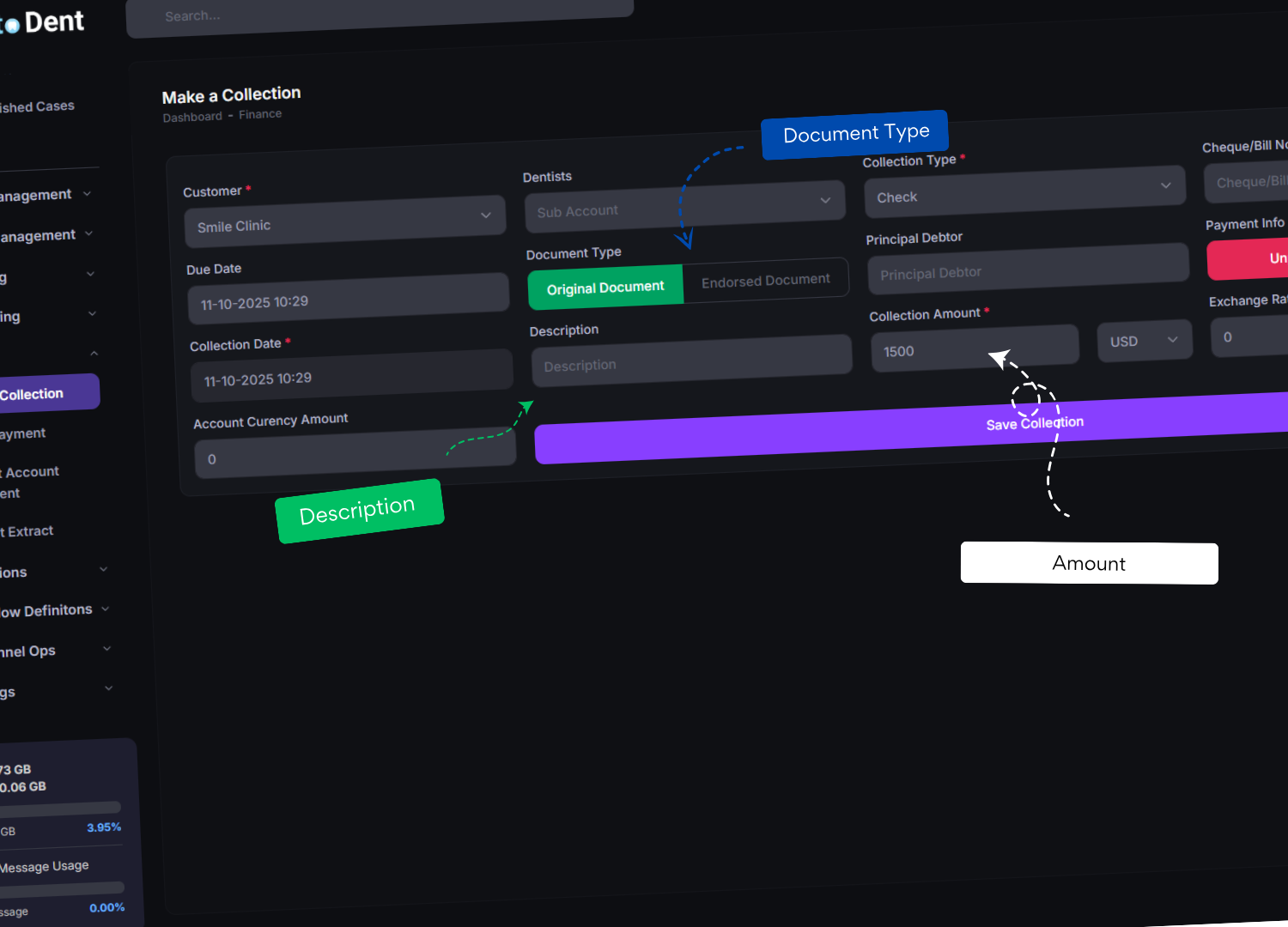Viewport: 1288px width, 927px height.
Task: Open the Customer dropdown showing Smile Clinic
Action: point(344,221)
